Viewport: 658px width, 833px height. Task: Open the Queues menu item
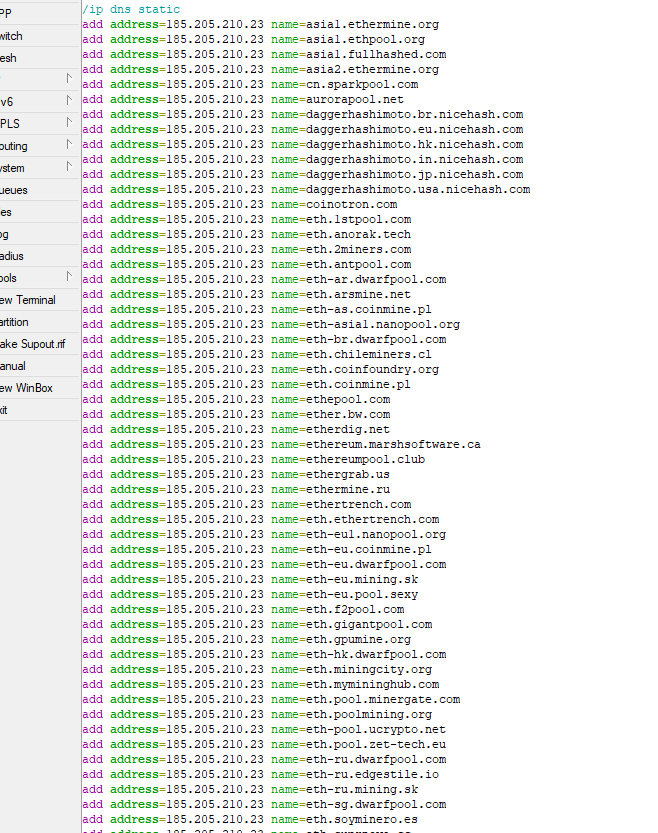[39, 190]
